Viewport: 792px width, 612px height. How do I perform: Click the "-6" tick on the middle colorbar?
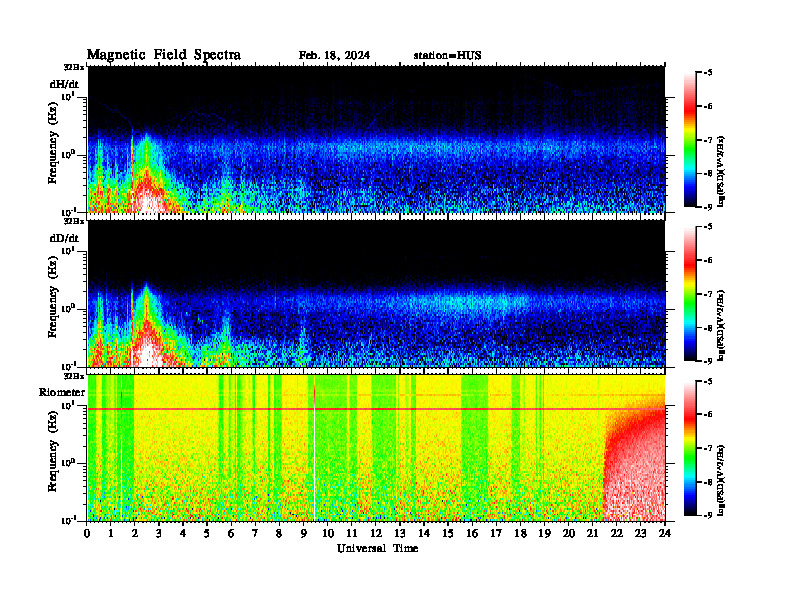(x=708, y=260)
